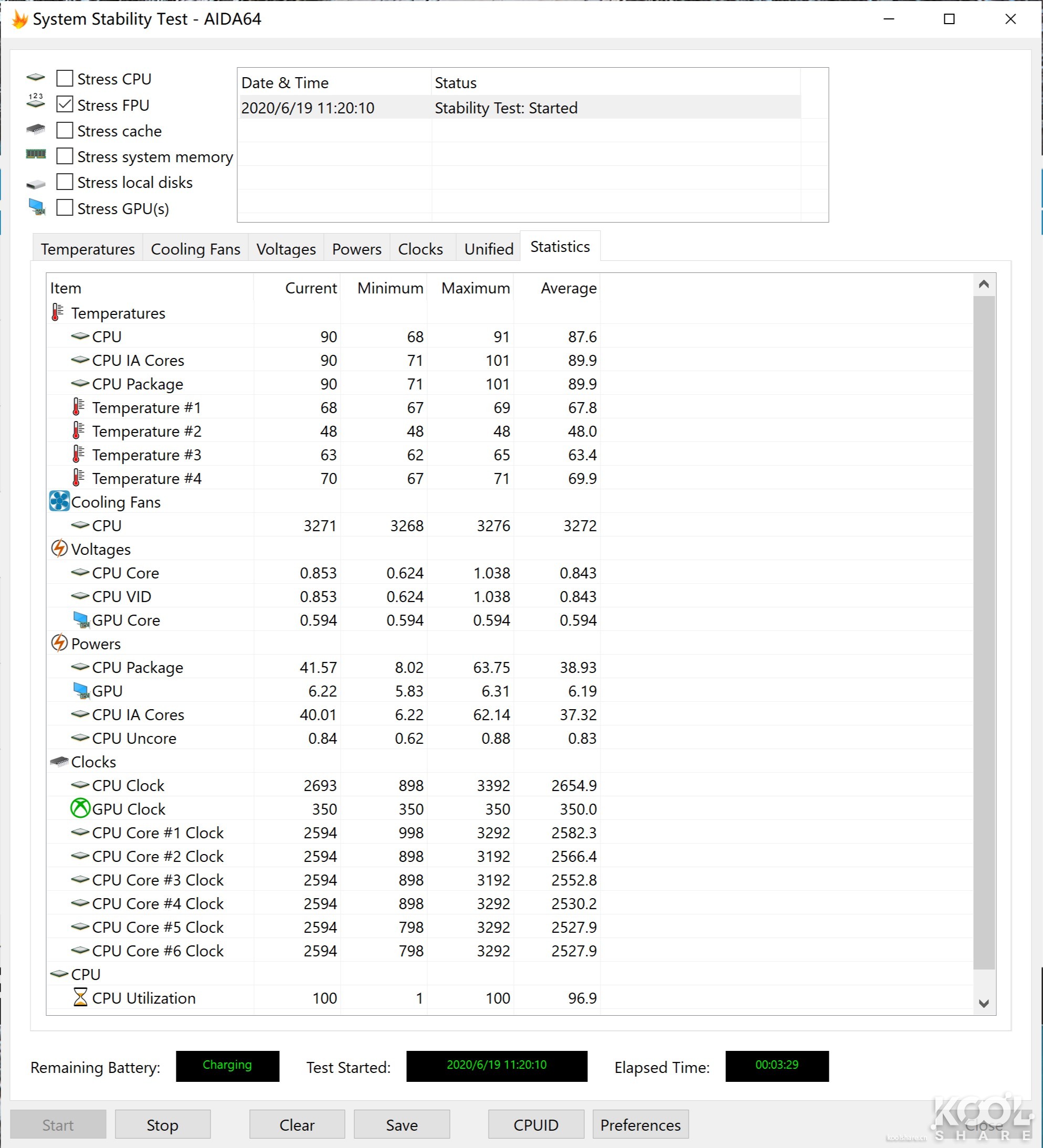Click the Voltages lightning bolt icon
Screen dimensions: 1043x1148
60,549
